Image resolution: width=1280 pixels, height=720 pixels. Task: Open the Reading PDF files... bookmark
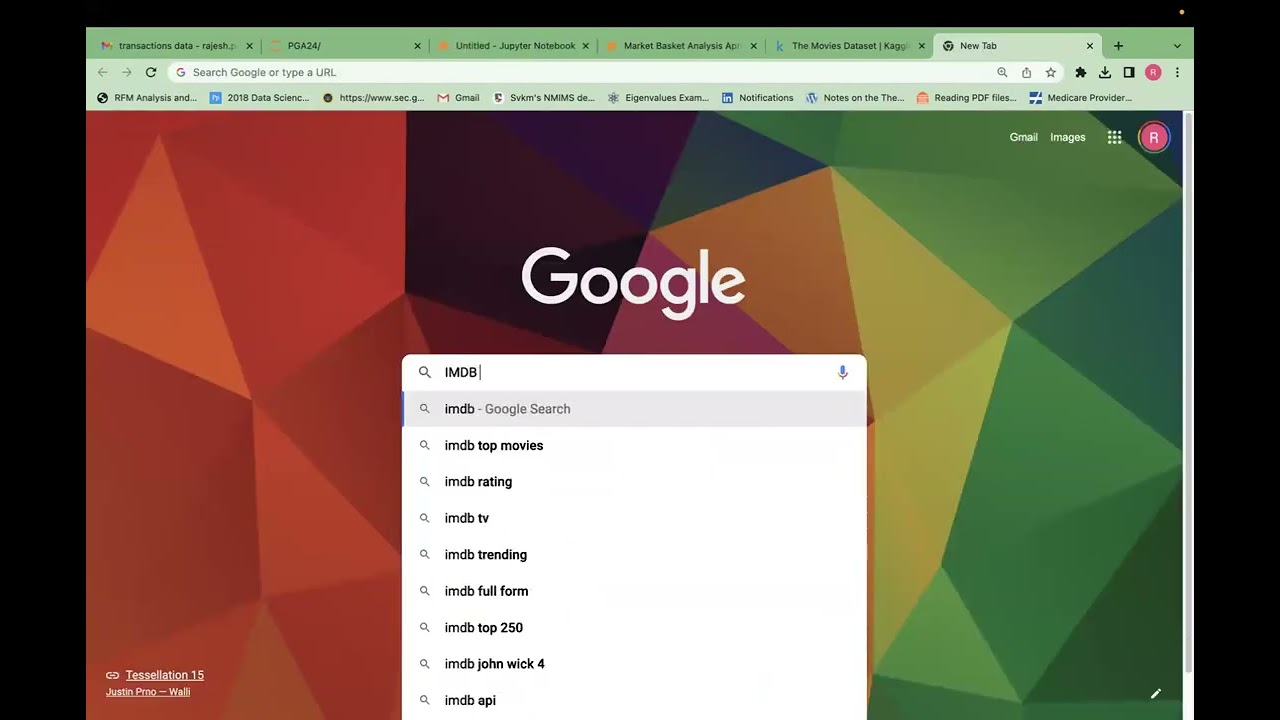[967, 98]
